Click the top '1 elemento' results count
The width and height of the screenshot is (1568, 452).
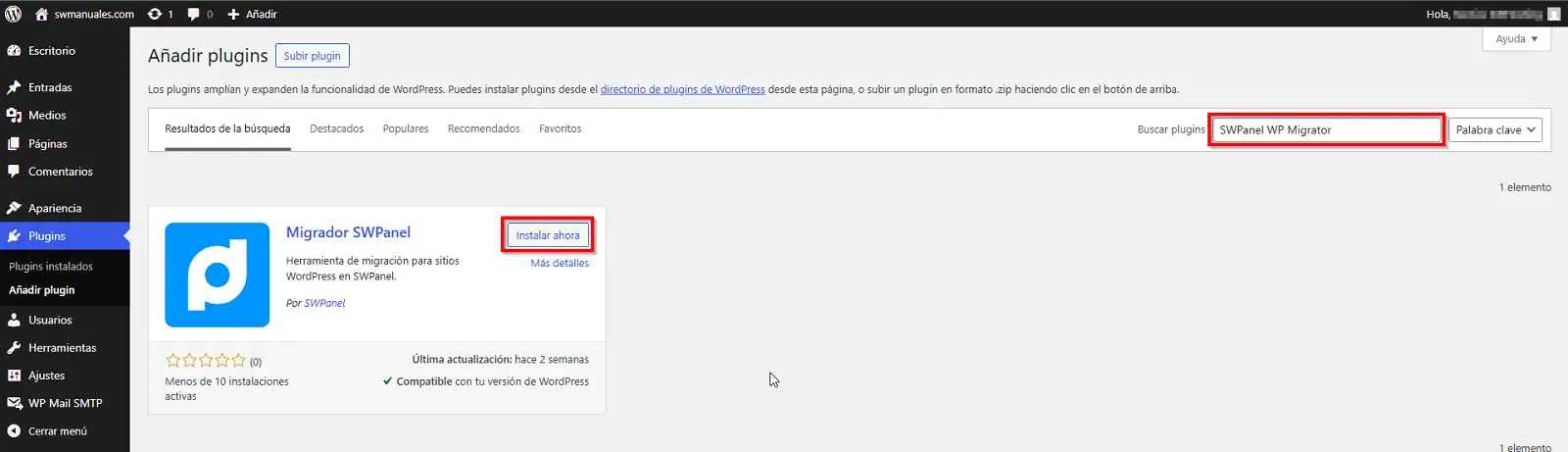(x=1525, y=187)
